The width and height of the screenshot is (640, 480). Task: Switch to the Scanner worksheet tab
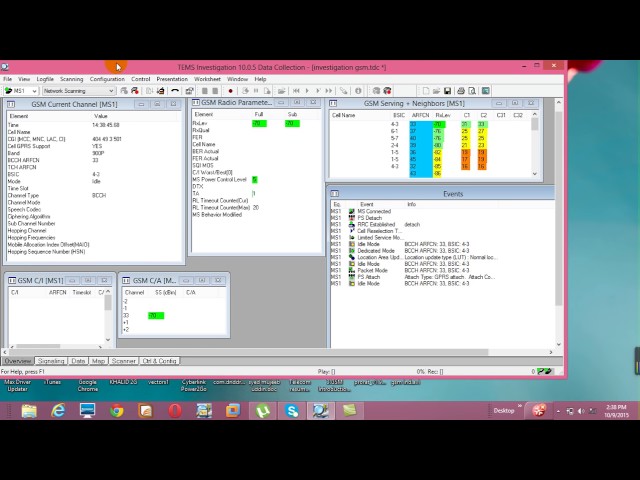(124, 361)
